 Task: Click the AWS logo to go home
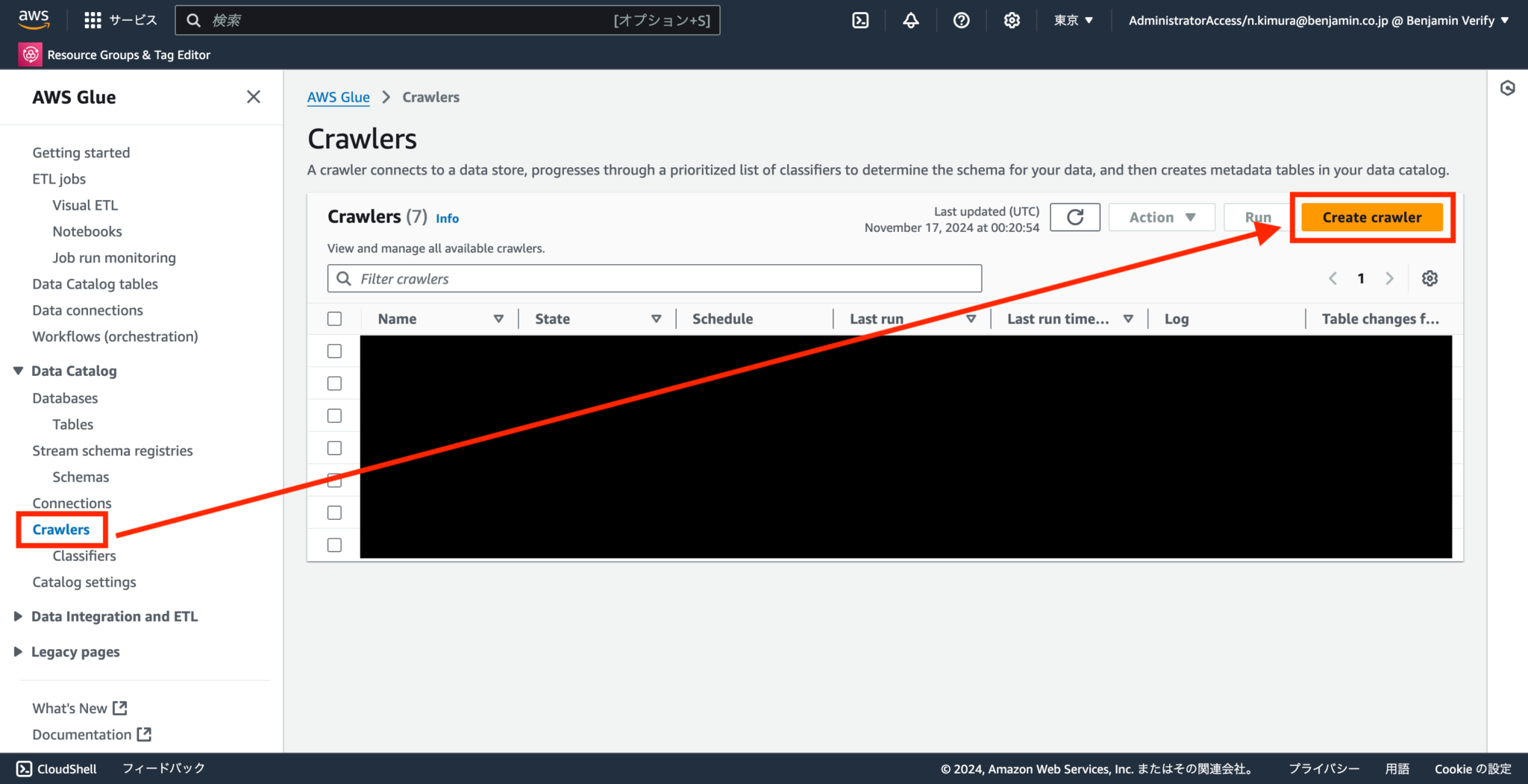click(x=34, y=19)
